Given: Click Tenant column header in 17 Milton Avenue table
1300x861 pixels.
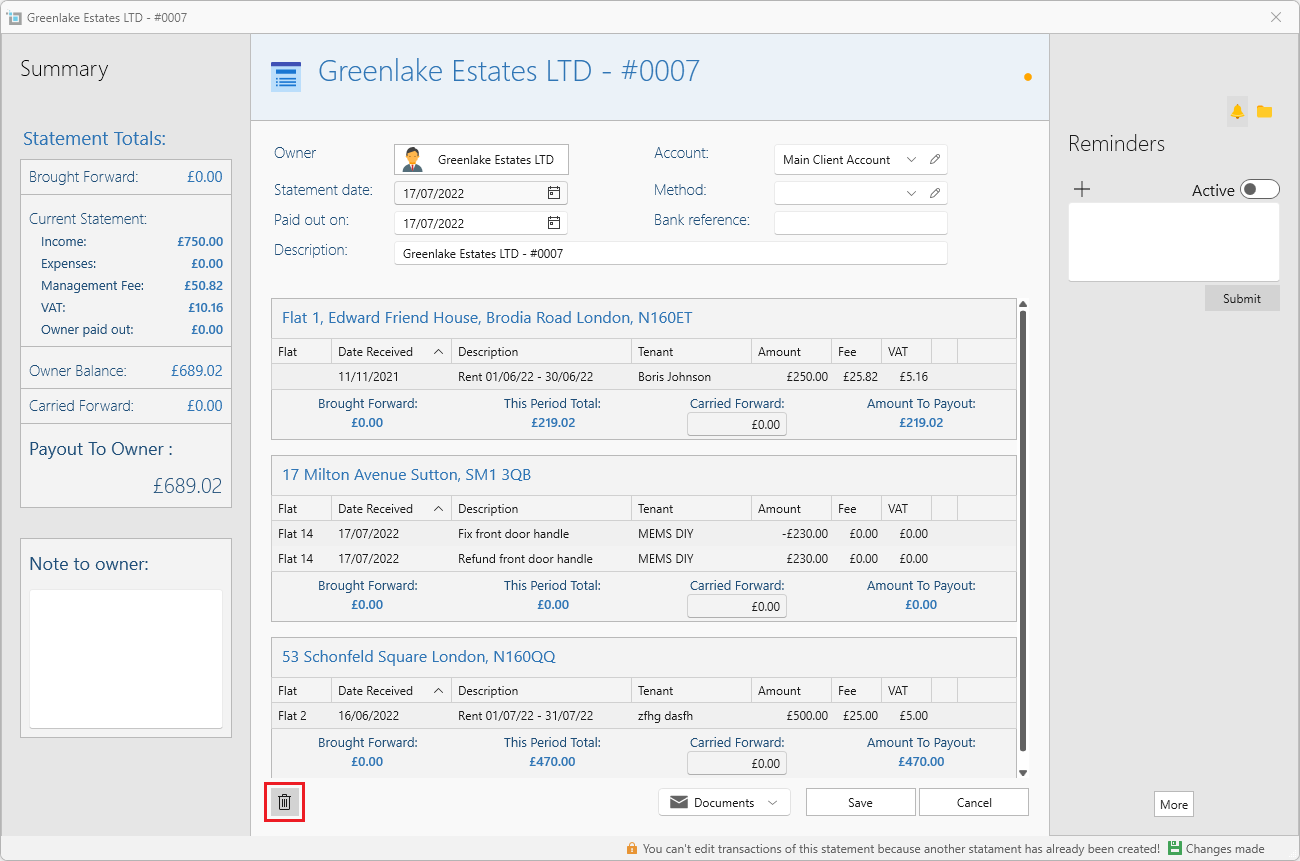Looking at the screenshot, I should 691,508.
